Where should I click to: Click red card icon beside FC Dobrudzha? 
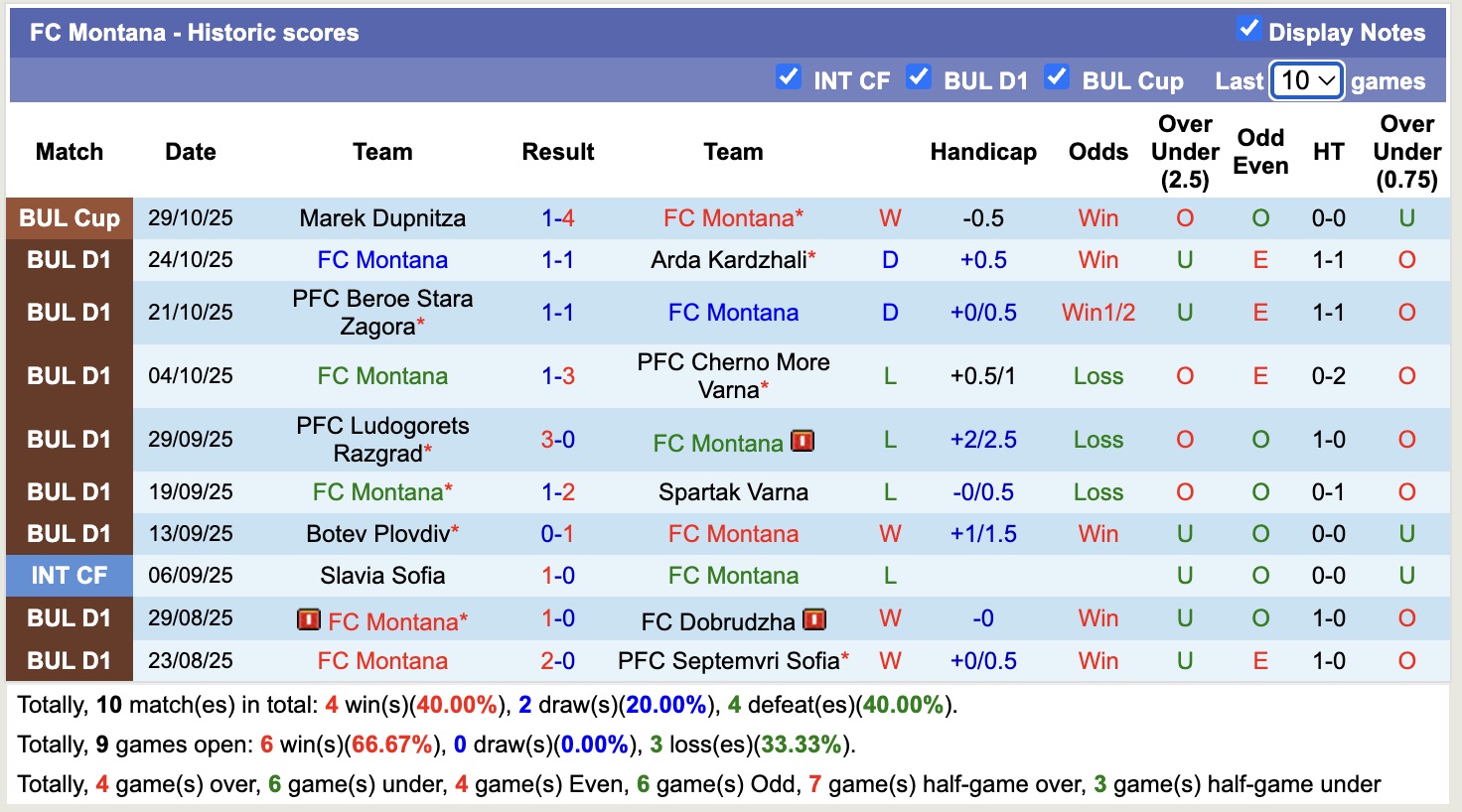(x=814, y=620)
